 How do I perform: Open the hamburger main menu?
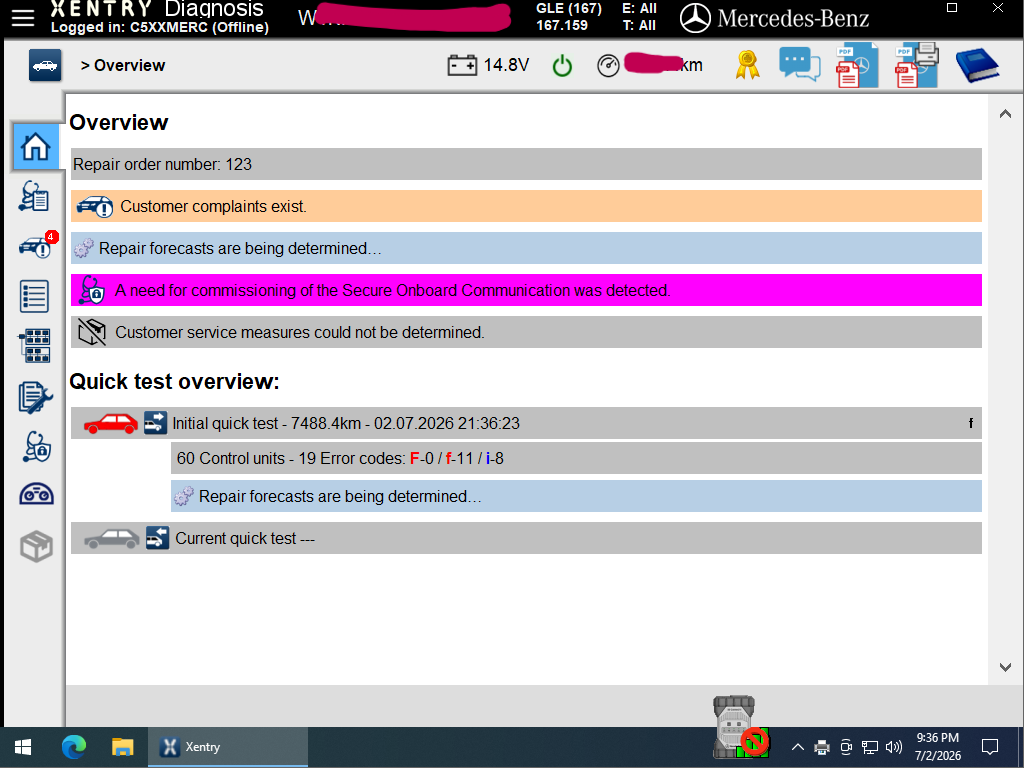[x=23, y=18]
